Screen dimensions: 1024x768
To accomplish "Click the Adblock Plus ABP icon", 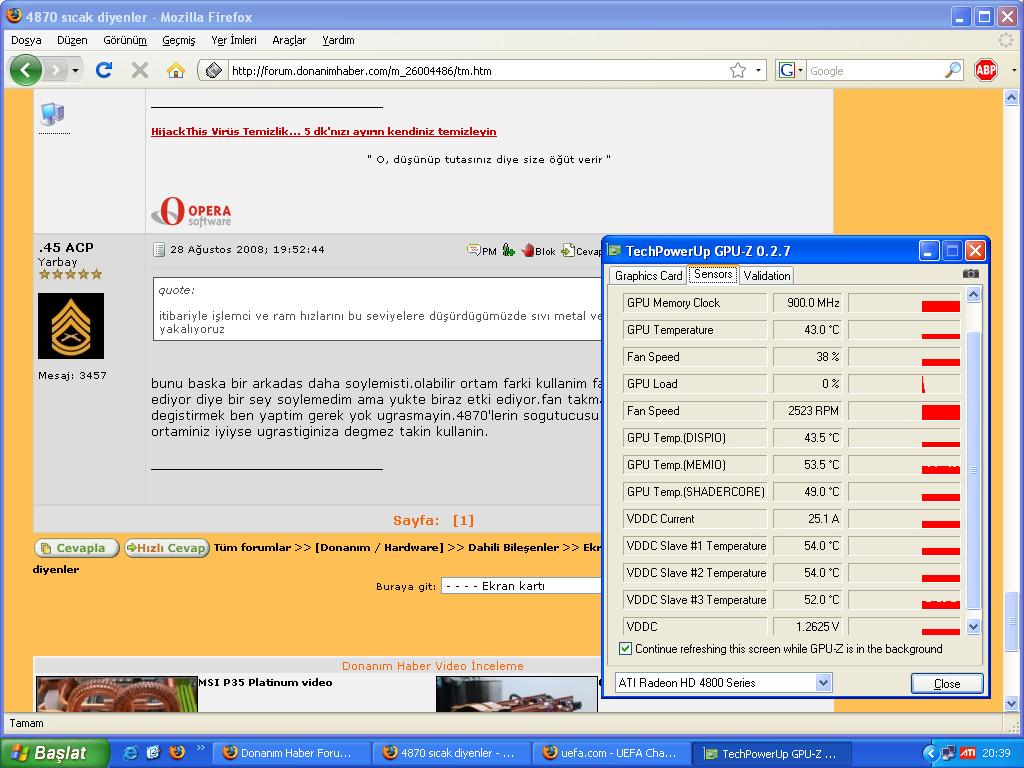I will 985,70.
